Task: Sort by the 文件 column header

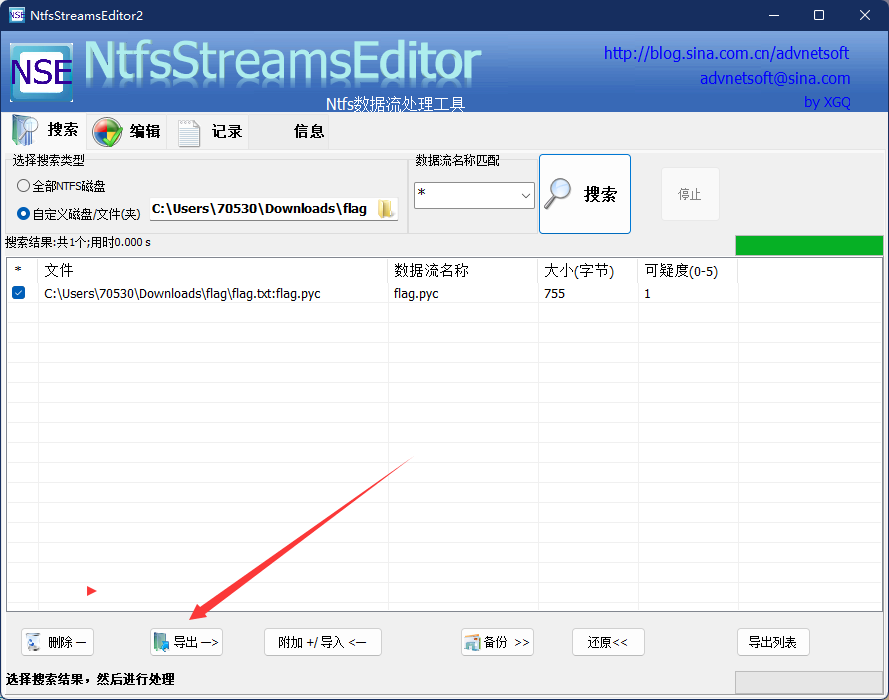Action: point(213,270)
